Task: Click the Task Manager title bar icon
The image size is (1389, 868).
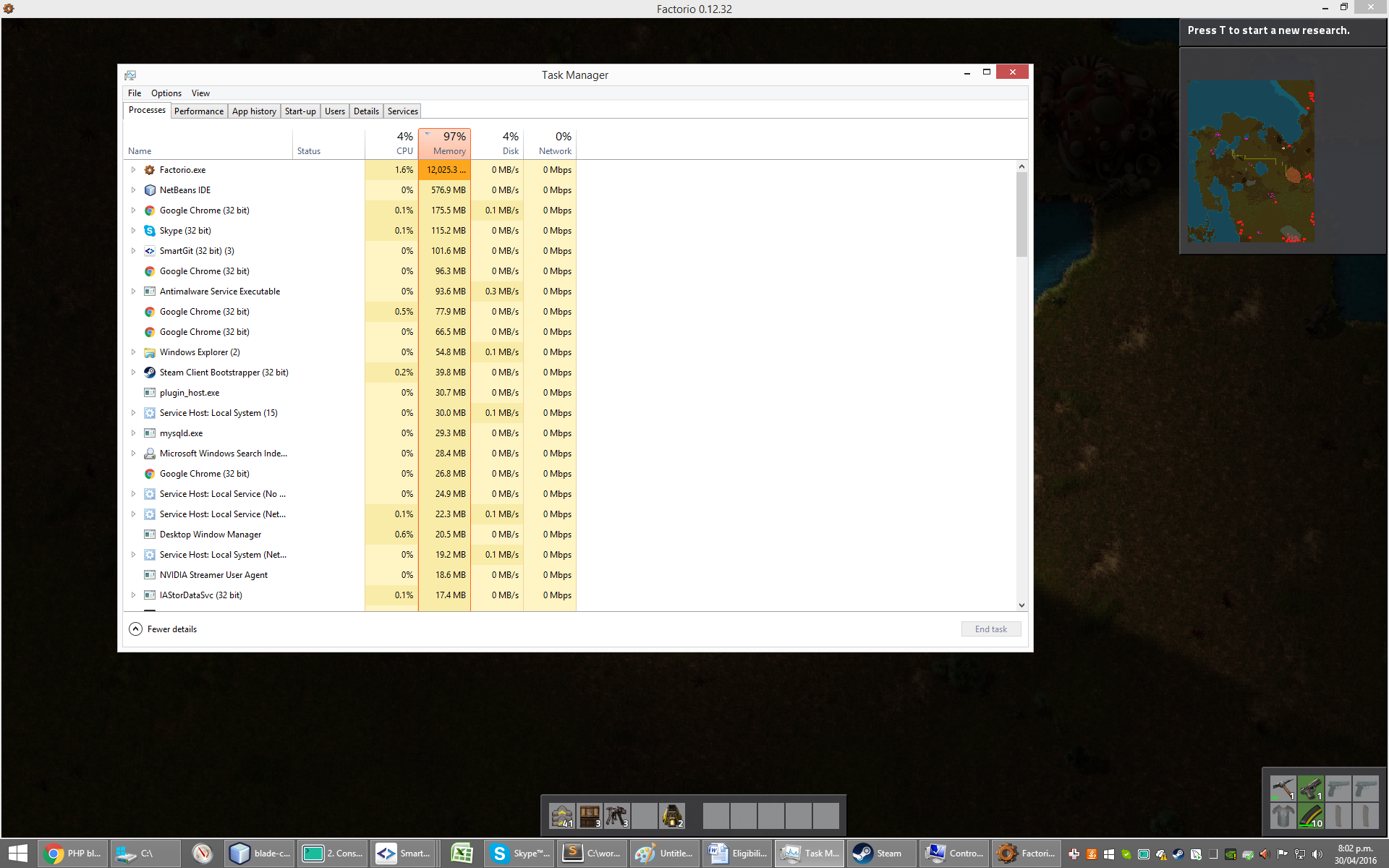Action: click(x=130, y=75)
